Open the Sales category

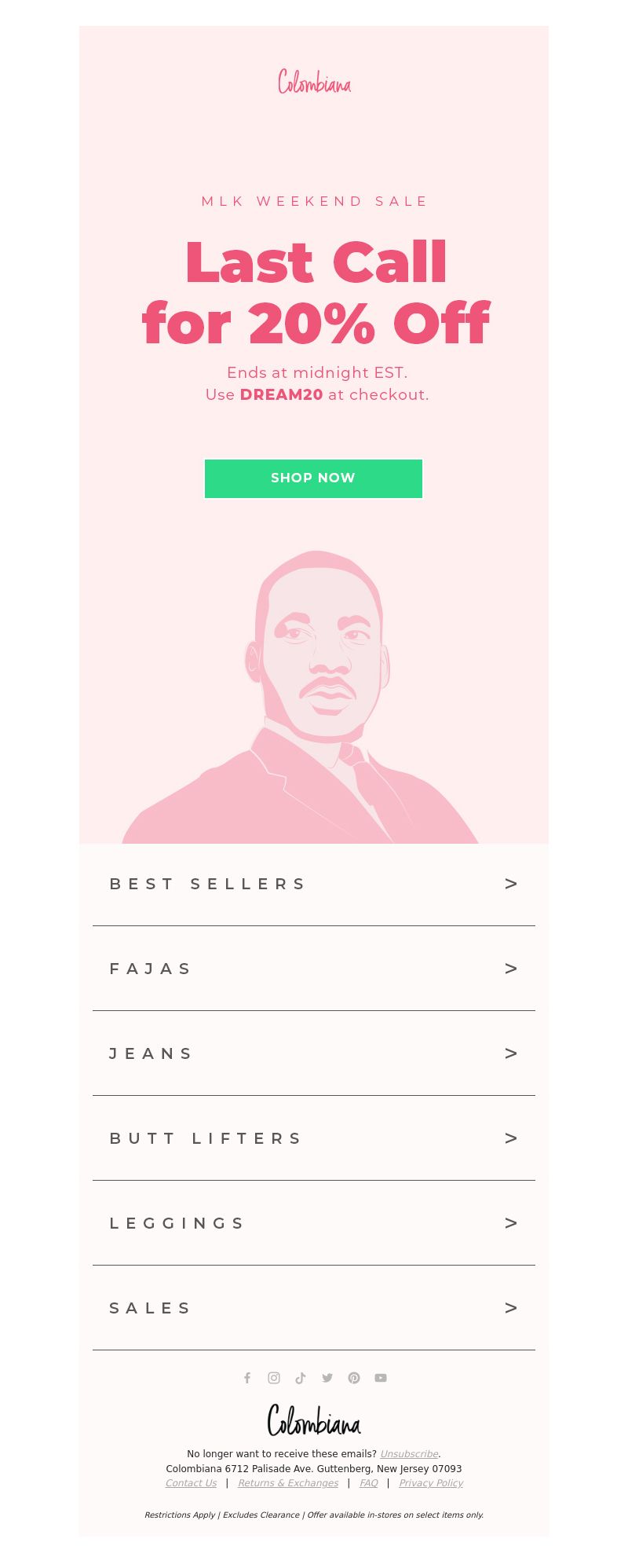(x=314, y=1308)
